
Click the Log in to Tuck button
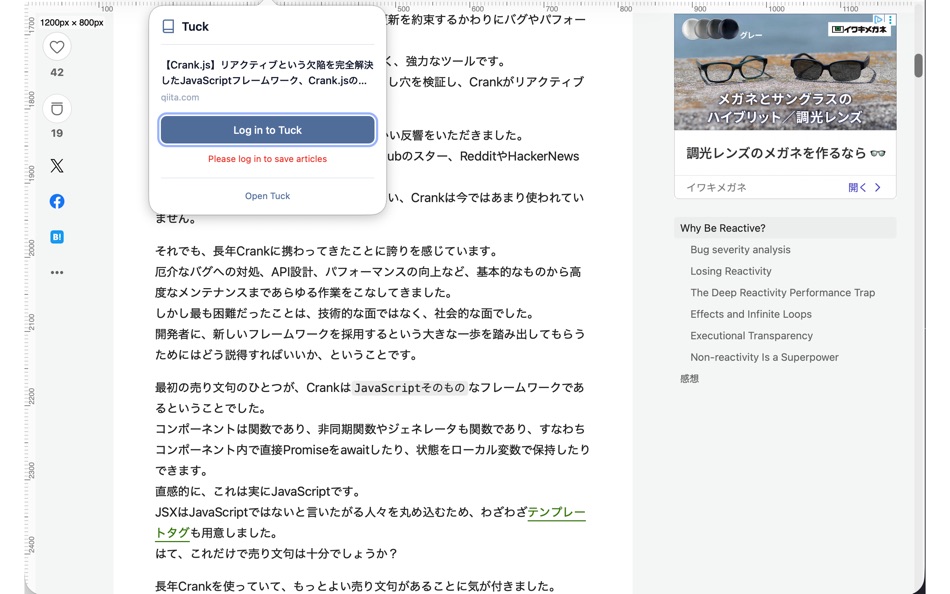pos(267,130)
